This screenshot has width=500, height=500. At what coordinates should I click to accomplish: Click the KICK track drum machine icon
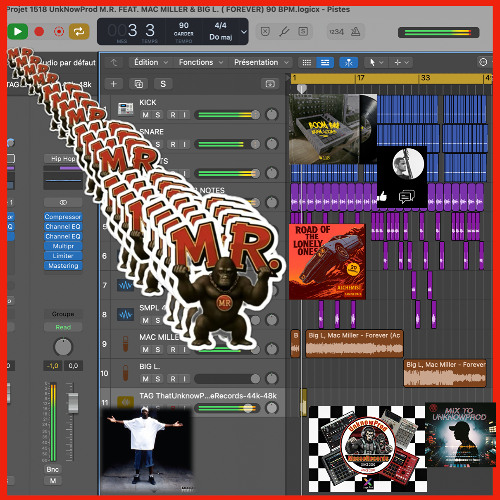pos(125,108)
